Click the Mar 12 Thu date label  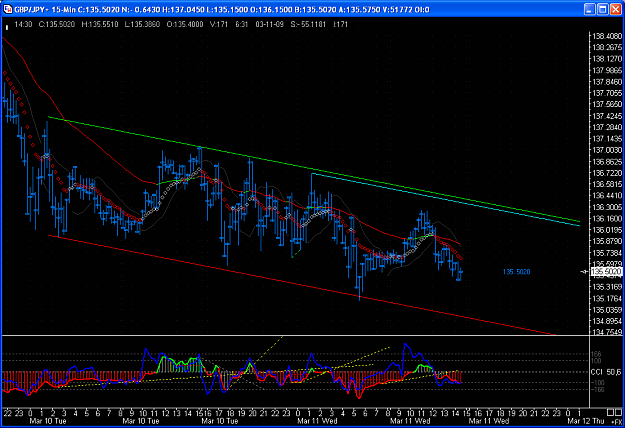point(586,421)
